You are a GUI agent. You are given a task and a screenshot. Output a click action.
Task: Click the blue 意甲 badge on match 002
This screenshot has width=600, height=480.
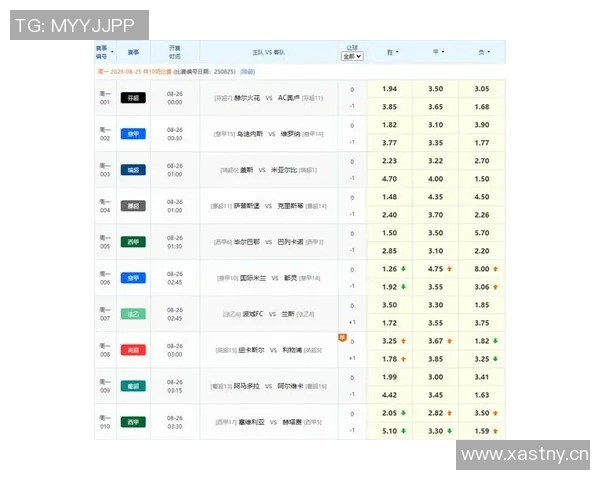point(132,134)
